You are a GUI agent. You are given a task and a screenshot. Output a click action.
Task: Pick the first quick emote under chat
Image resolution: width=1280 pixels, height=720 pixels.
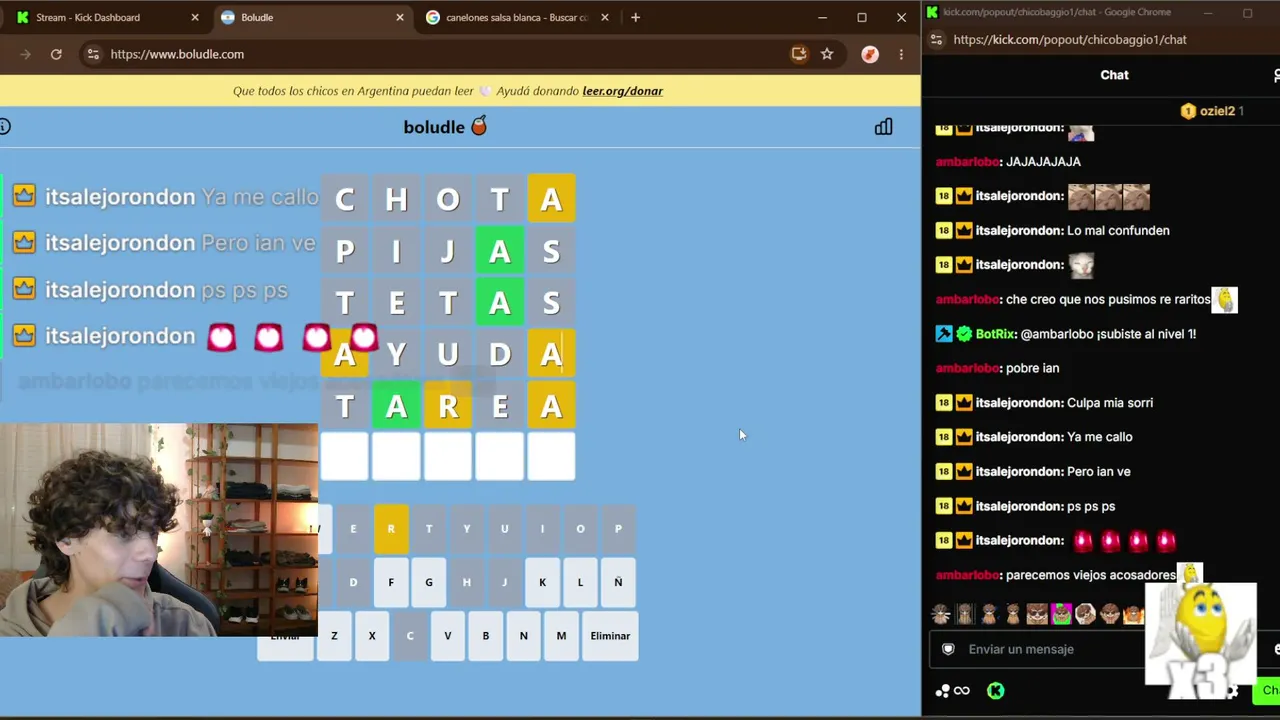941,614
